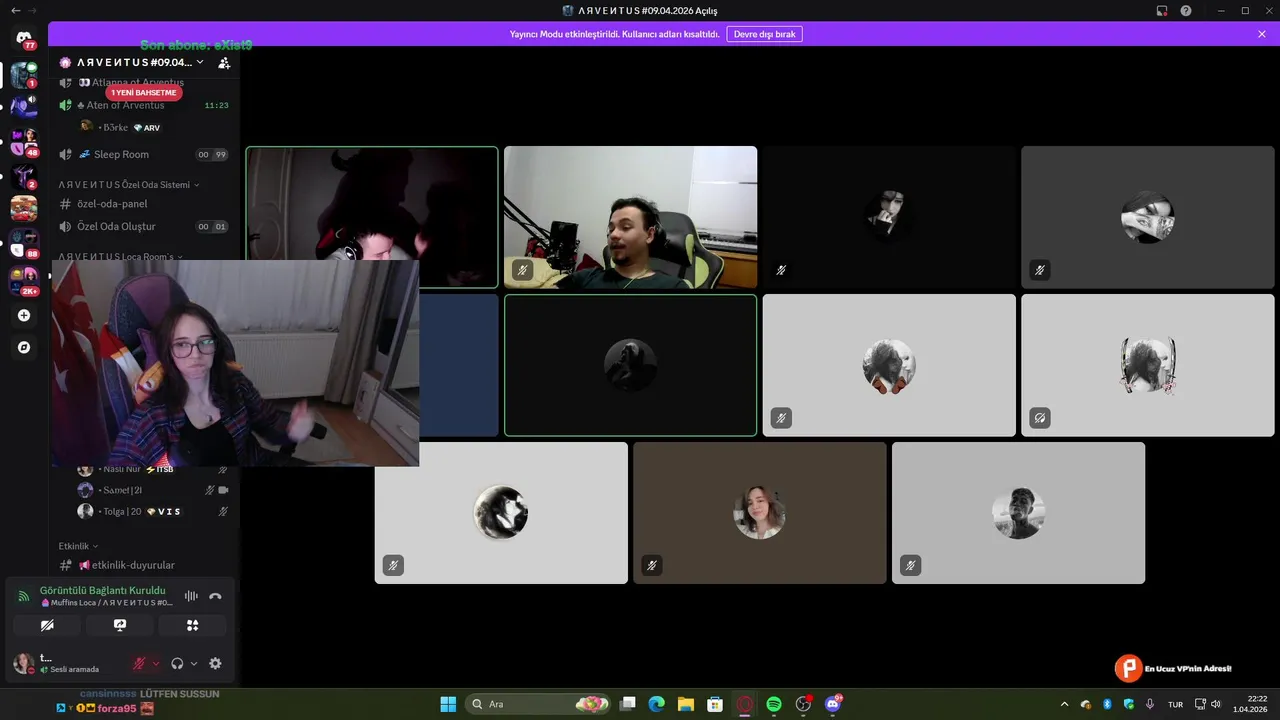Click Devre dışı bırak streamer mode button
Viewport: 1280px width, 720px height.
[x=764, y=34]
